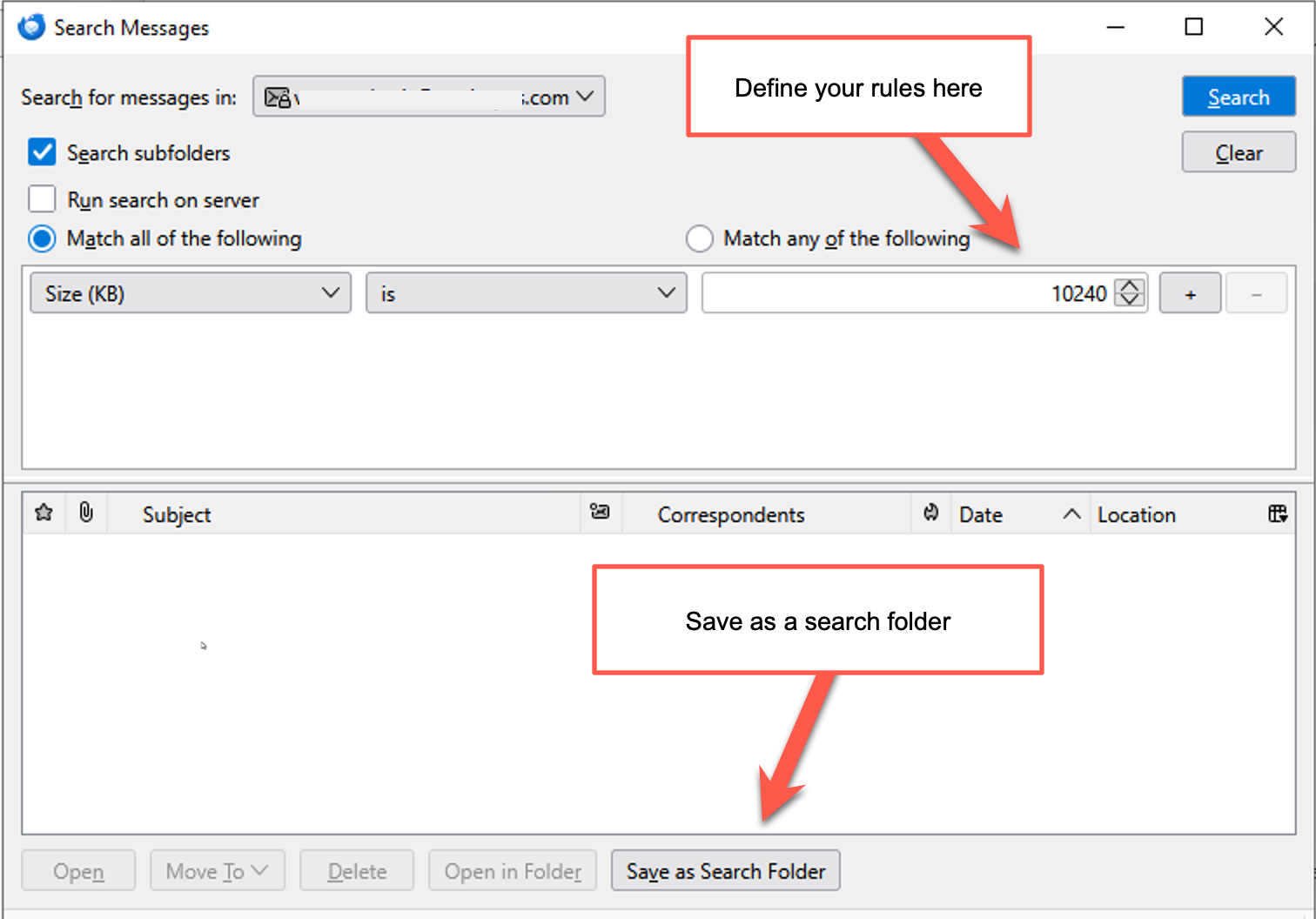Screen dimensions: 1316x919
Task: Sort results by Subject column
Action: [177, 514]
